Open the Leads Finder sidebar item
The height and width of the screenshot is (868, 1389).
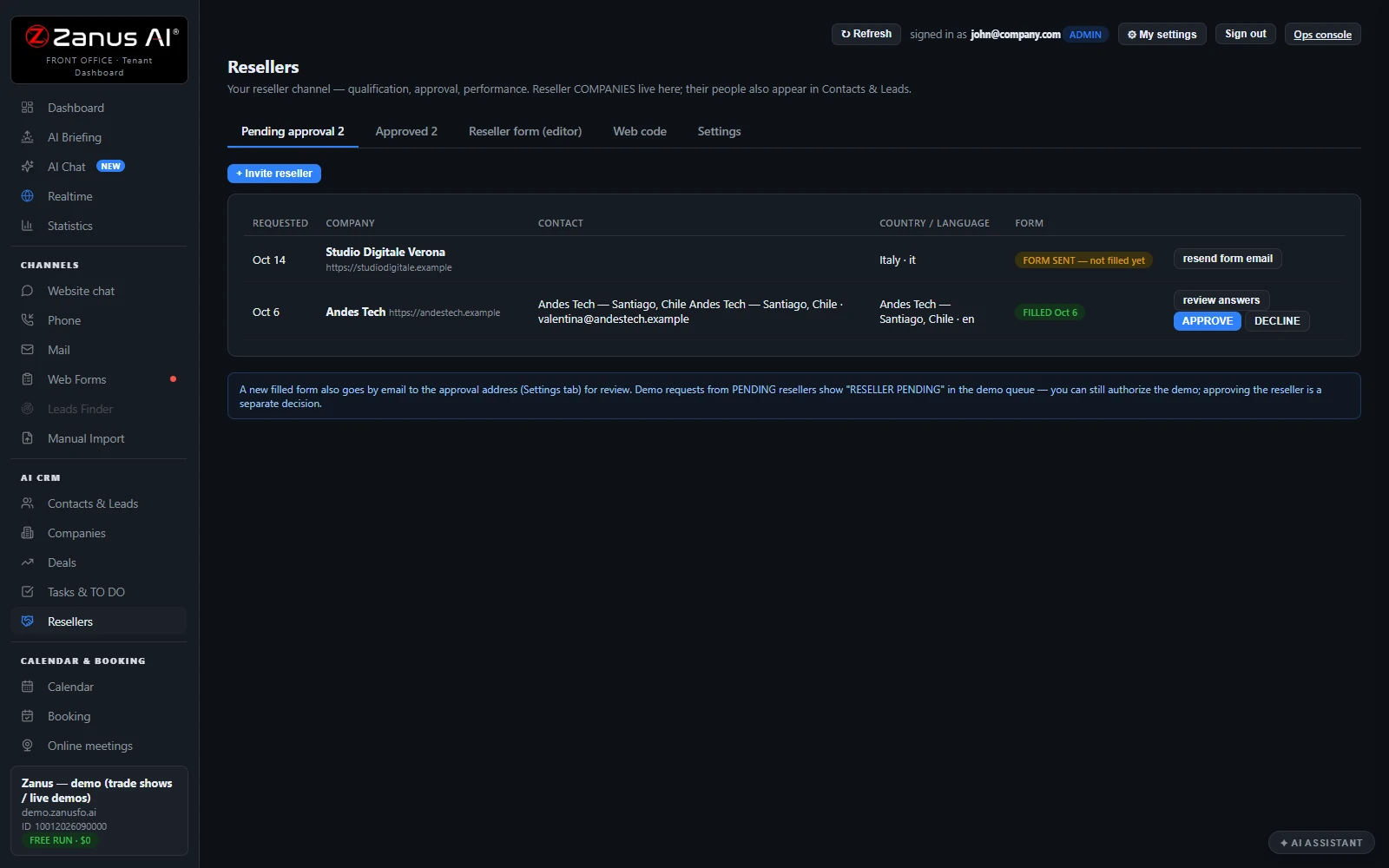coord(99,409)
